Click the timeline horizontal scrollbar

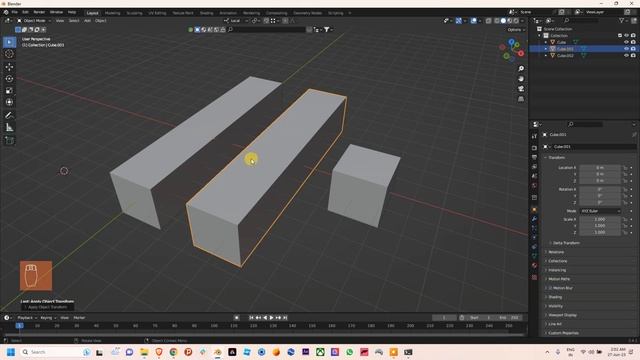click(264, 335)
